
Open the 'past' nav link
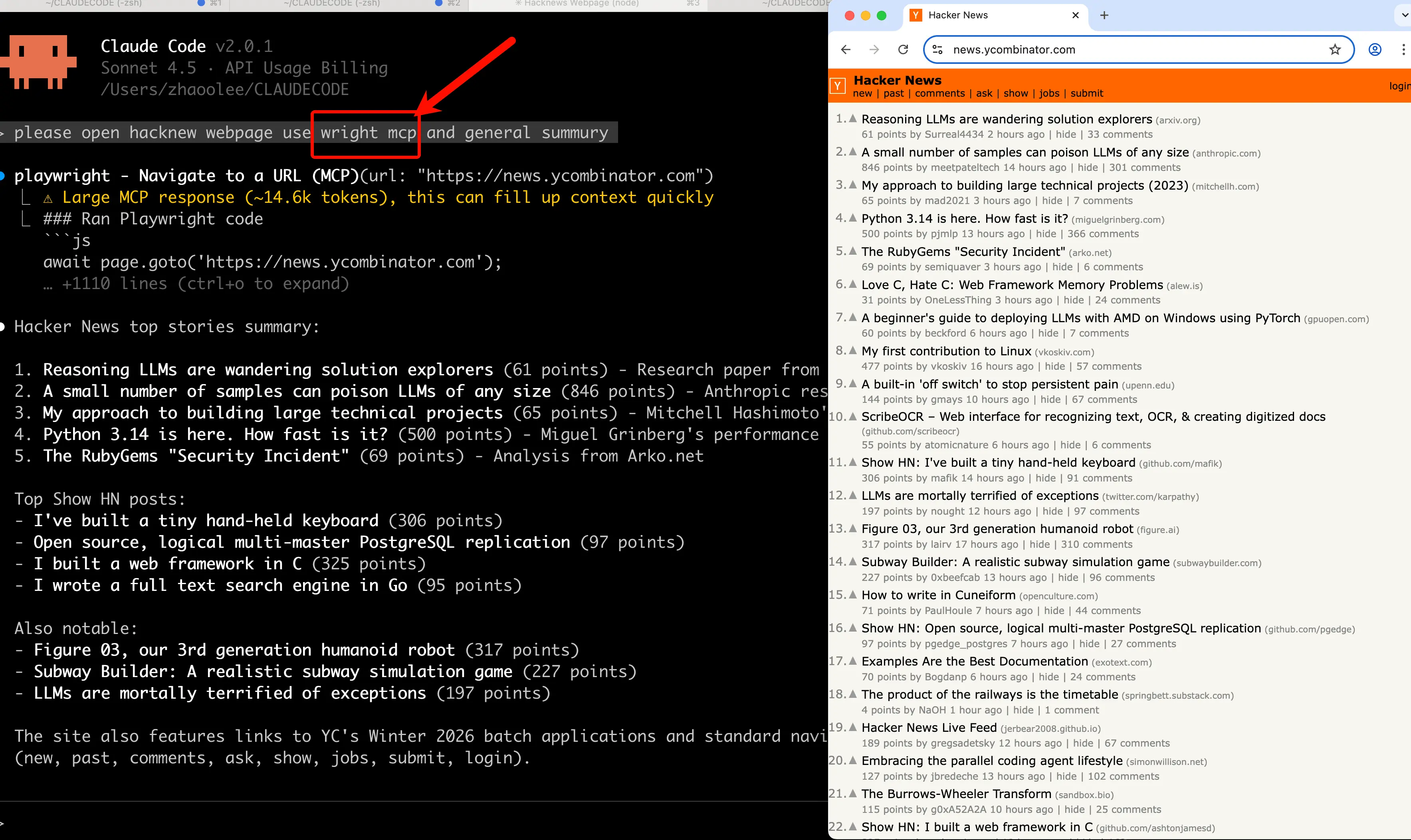[x=894, y=93]
